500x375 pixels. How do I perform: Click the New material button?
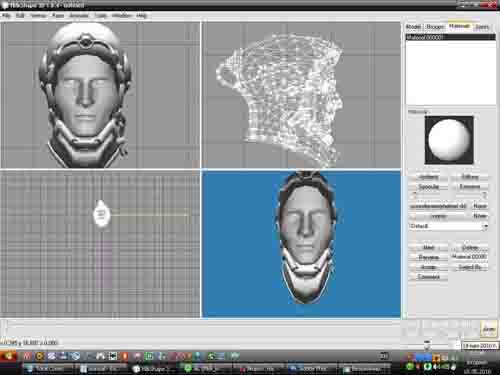[429, 248]
